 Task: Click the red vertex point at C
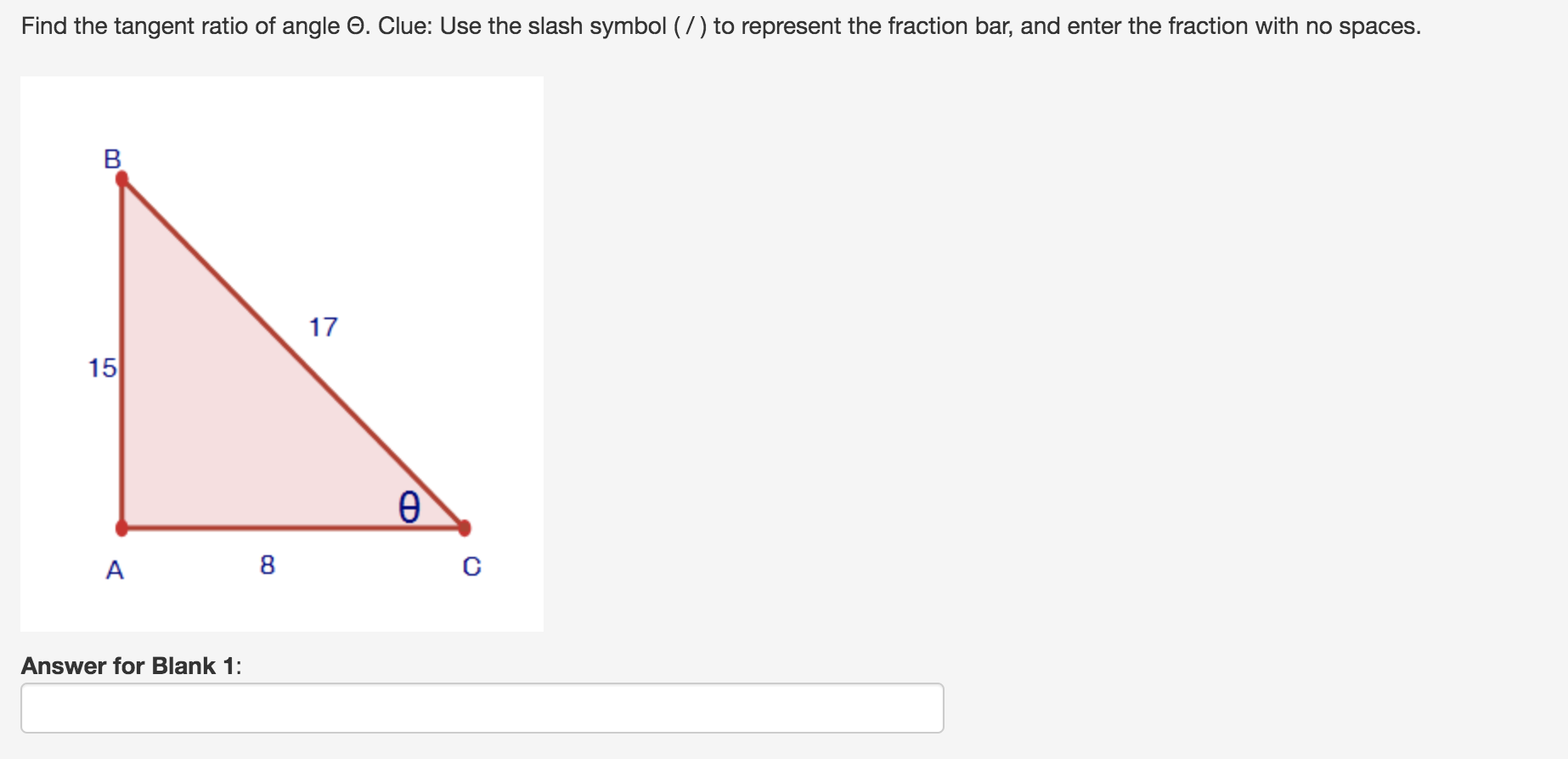[464, 528]
